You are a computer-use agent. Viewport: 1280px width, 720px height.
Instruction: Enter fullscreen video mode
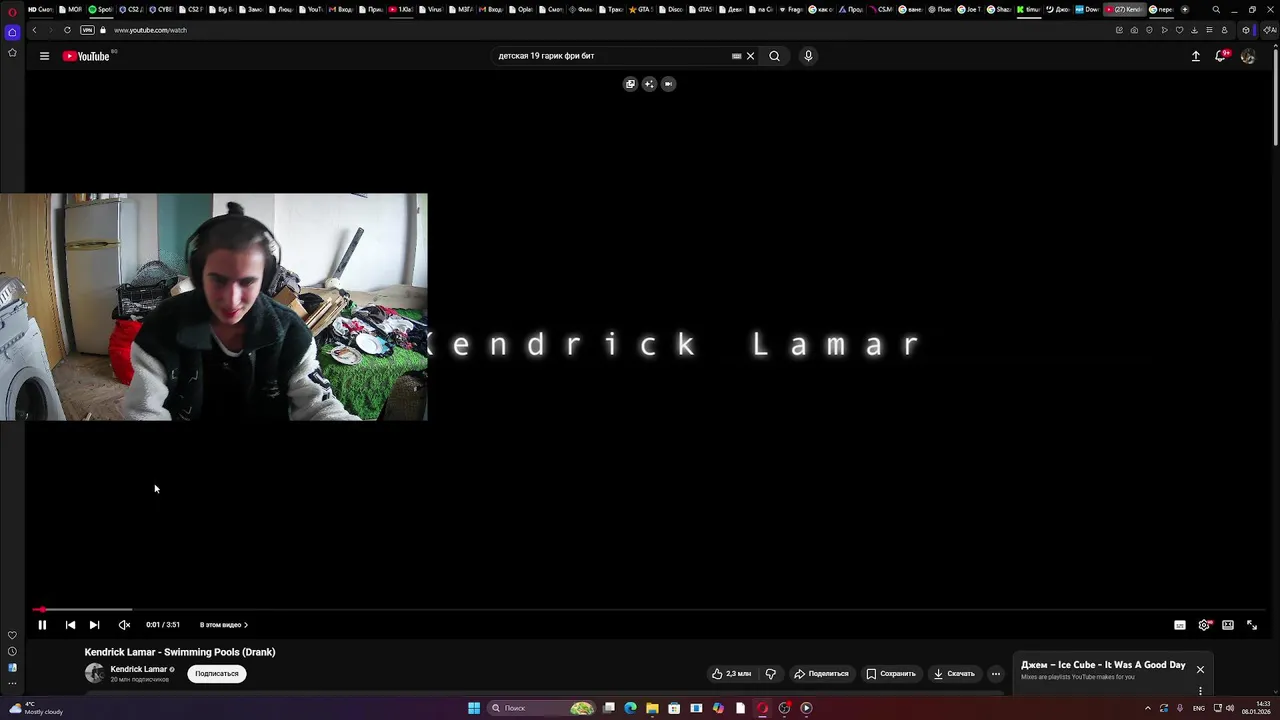tap(1252, 625)
